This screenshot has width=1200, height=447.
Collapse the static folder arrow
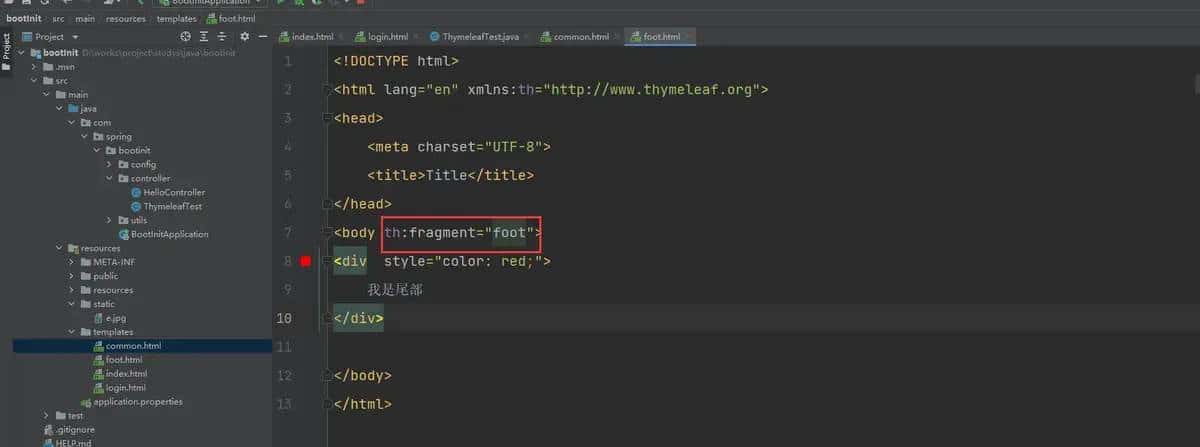point(71,304)
